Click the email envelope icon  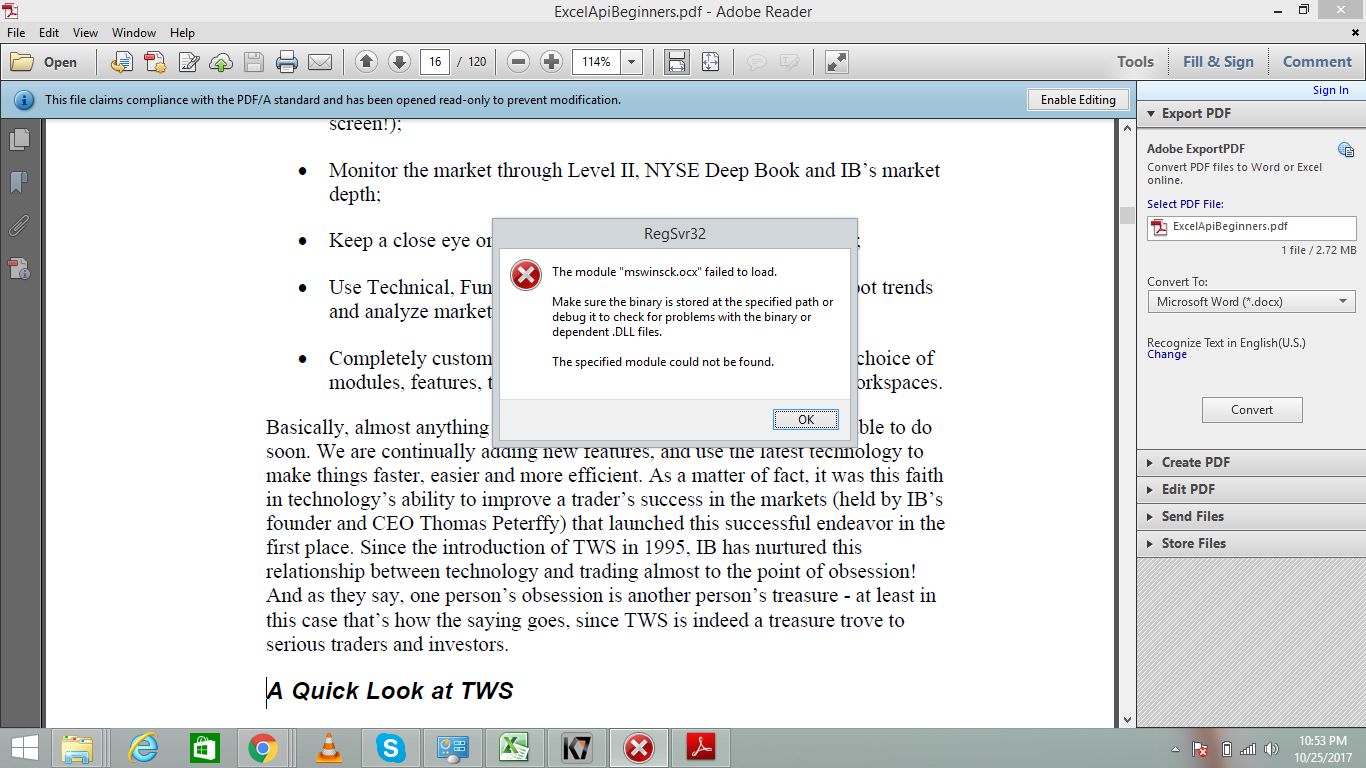coord(320,62)
